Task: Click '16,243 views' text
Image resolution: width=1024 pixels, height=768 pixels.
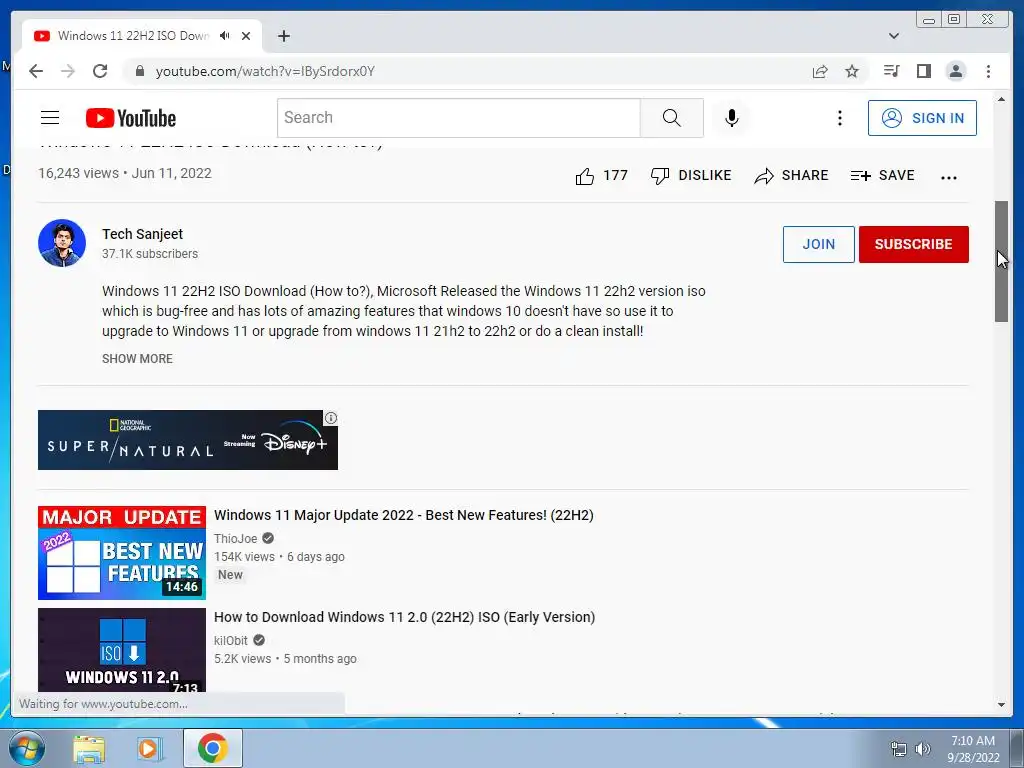Action: click(78, 173)
